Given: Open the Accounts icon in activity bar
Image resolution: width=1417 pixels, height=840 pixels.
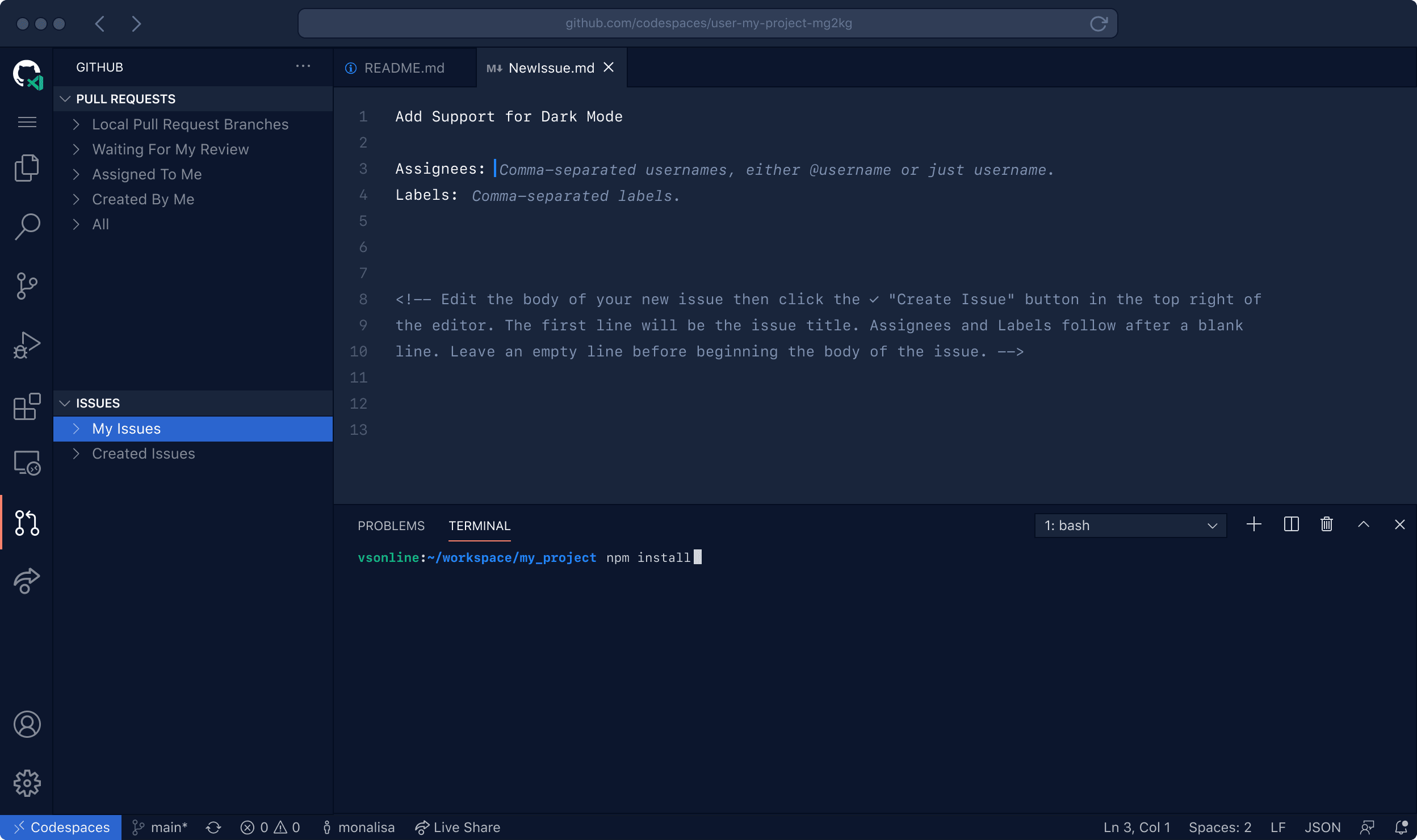Looking at the screenshot, I should pyautogui.click(x=26, y=724).
